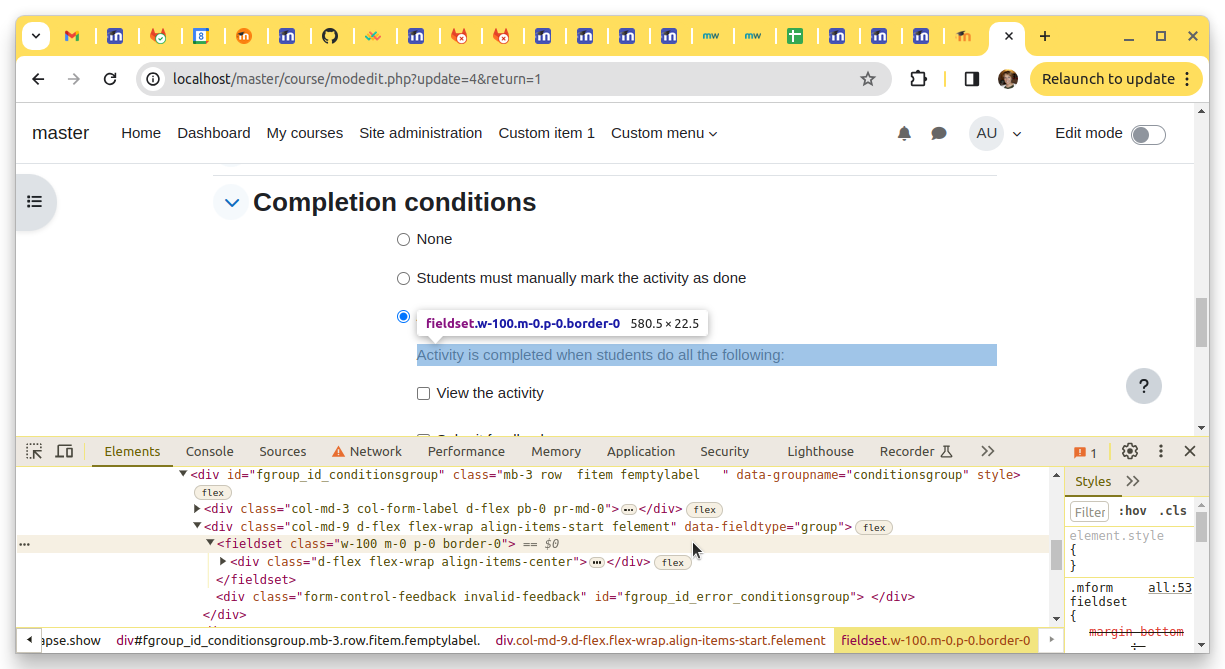Open the Moodle messaging drawer
1225x669 pixels.
point(939,133)
